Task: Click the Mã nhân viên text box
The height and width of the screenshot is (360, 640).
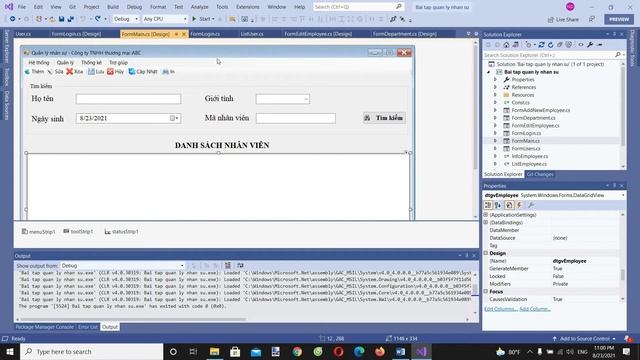Action: [296, 118]
